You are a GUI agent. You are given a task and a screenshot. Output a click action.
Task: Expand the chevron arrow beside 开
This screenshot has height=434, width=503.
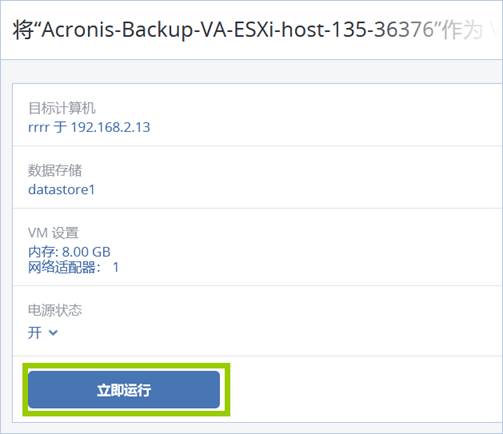coord(53,333)
